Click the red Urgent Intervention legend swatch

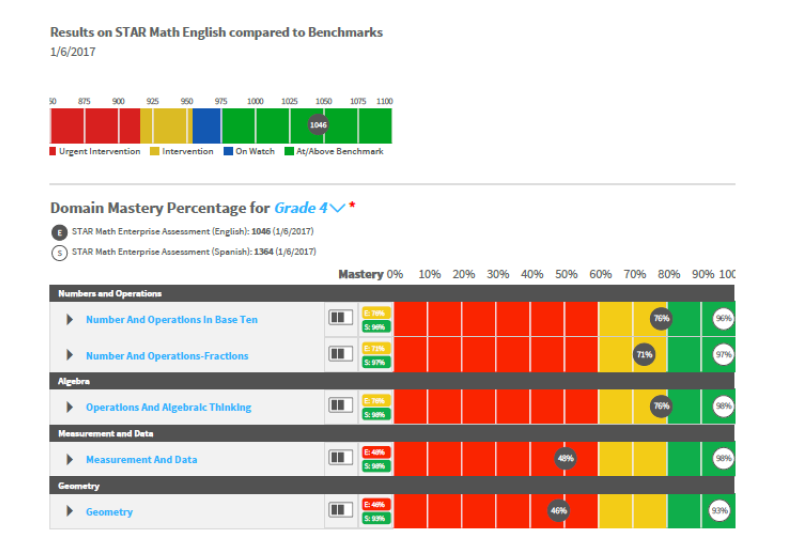point(52,151)
